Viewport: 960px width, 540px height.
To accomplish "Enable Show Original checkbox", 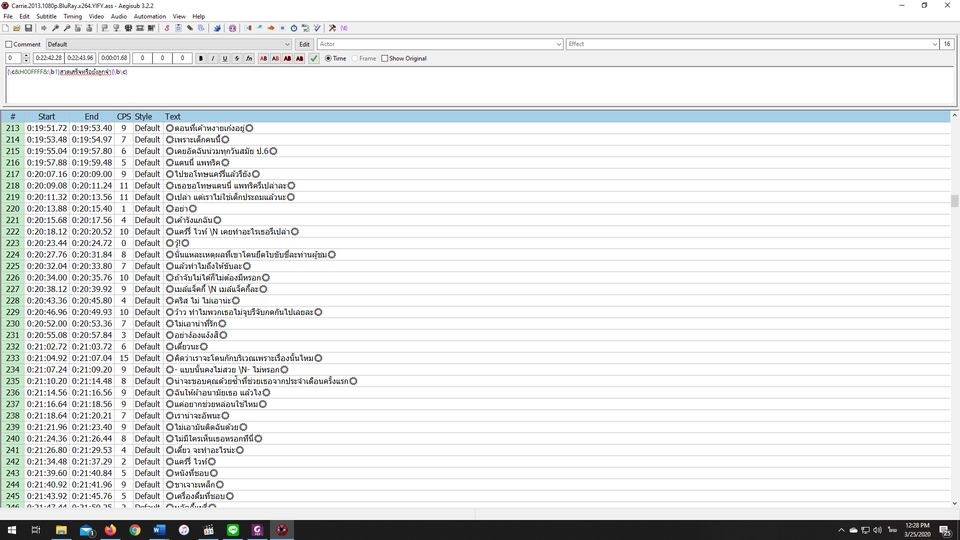I will pos(384,58).
